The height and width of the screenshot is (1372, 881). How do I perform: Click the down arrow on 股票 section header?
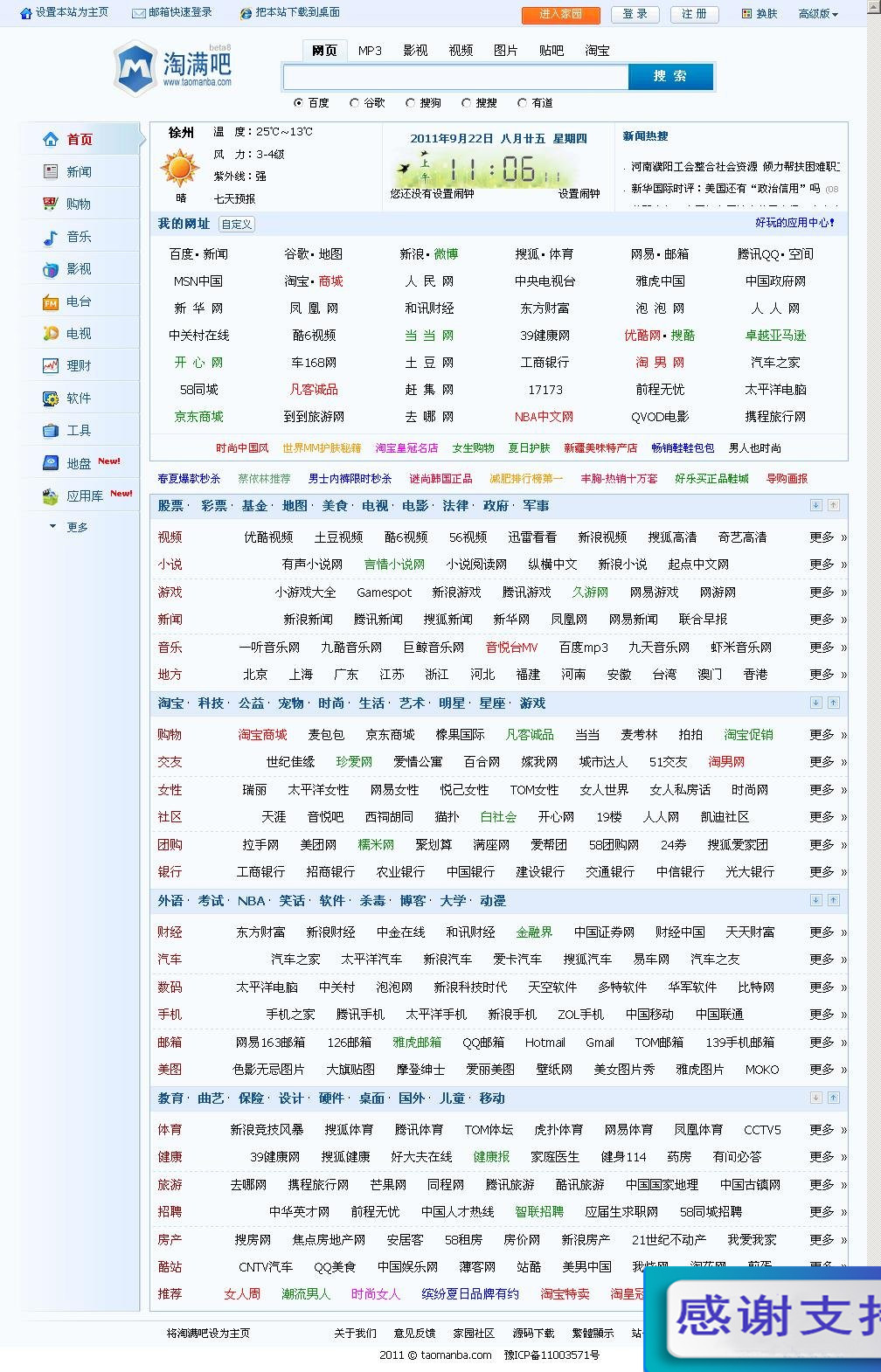(816, 505)
